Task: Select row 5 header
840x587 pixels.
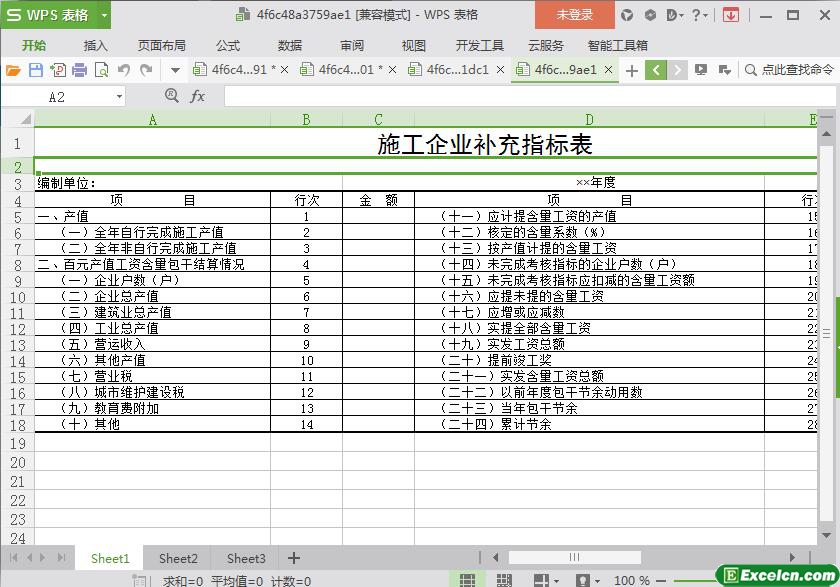Action: pos(18,216)
